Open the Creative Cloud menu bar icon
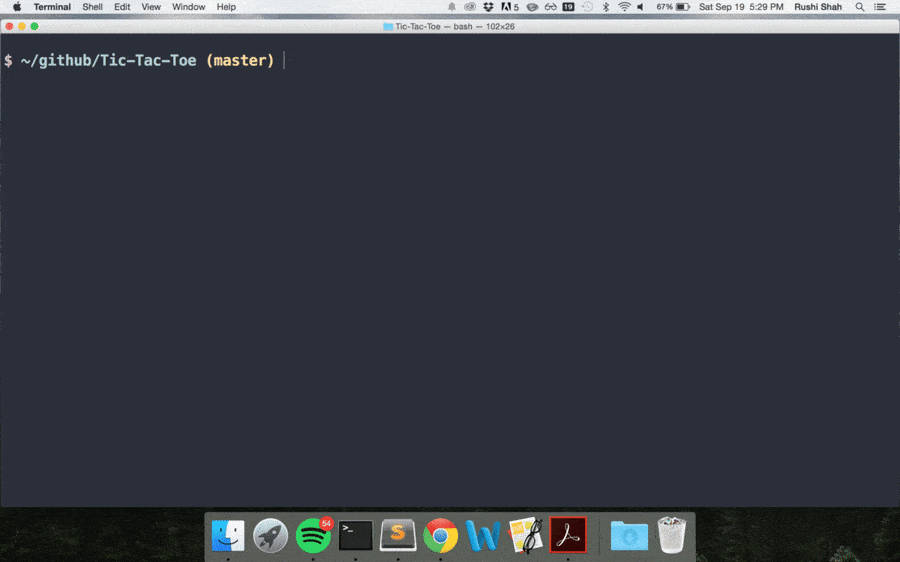The image size is (900, 562). click(x=470, y=7)
